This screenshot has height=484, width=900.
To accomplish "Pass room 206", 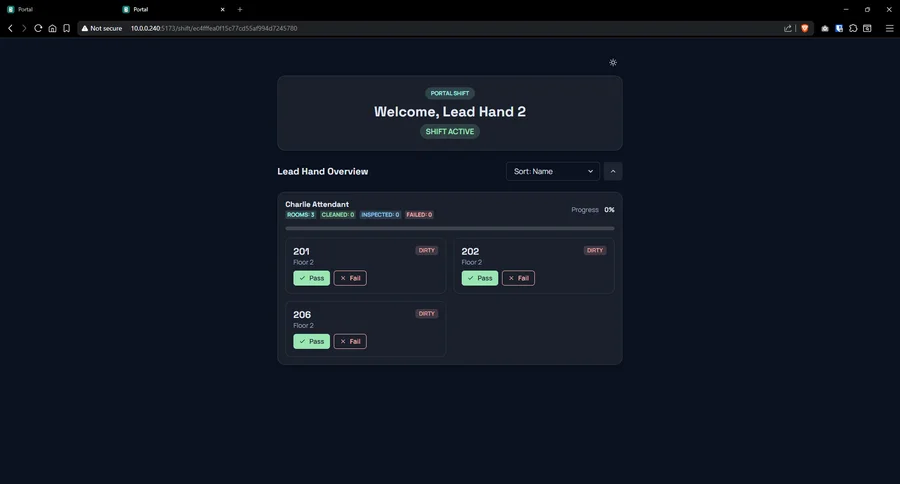I will click(312, 341).
